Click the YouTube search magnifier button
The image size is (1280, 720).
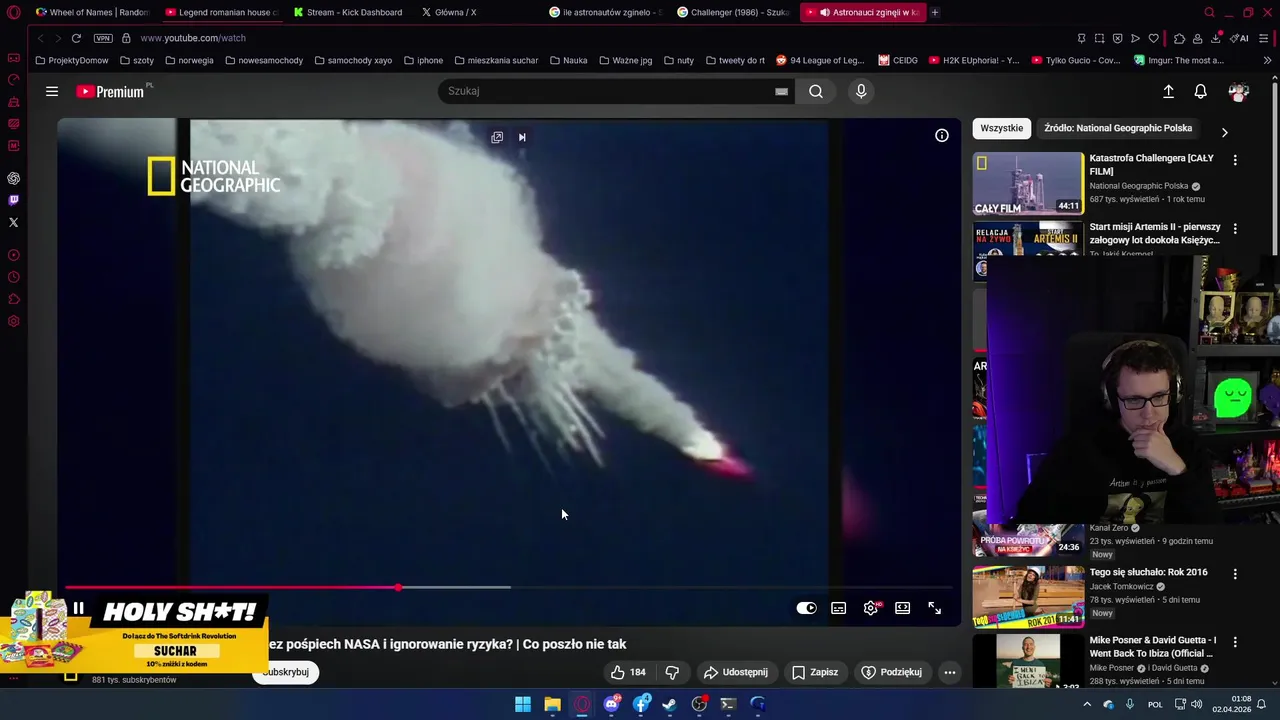(816, 91)
